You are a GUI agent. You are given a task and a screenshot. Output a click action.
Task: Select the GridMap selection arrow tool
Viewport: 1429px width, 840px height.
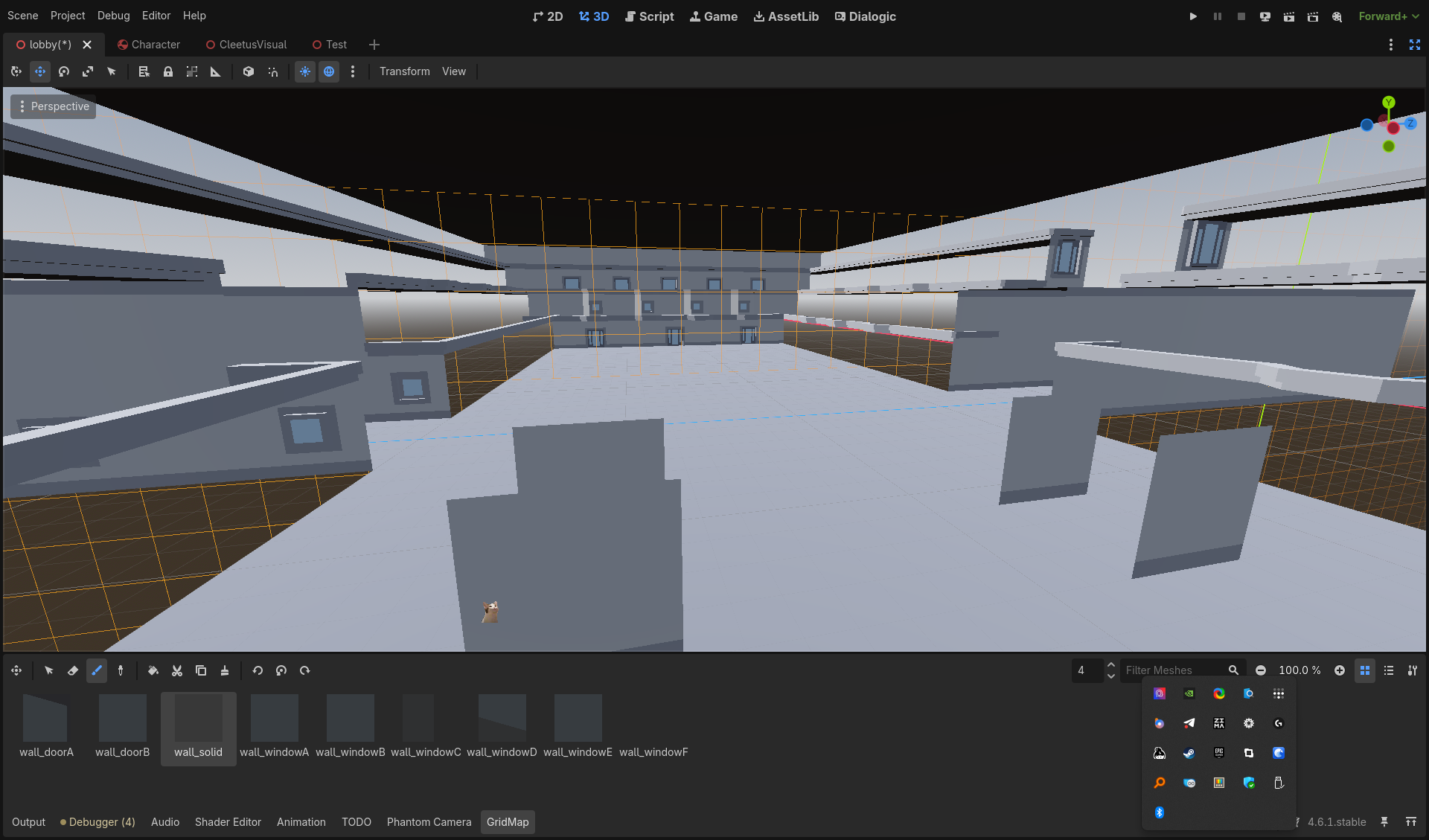point(49,670)
